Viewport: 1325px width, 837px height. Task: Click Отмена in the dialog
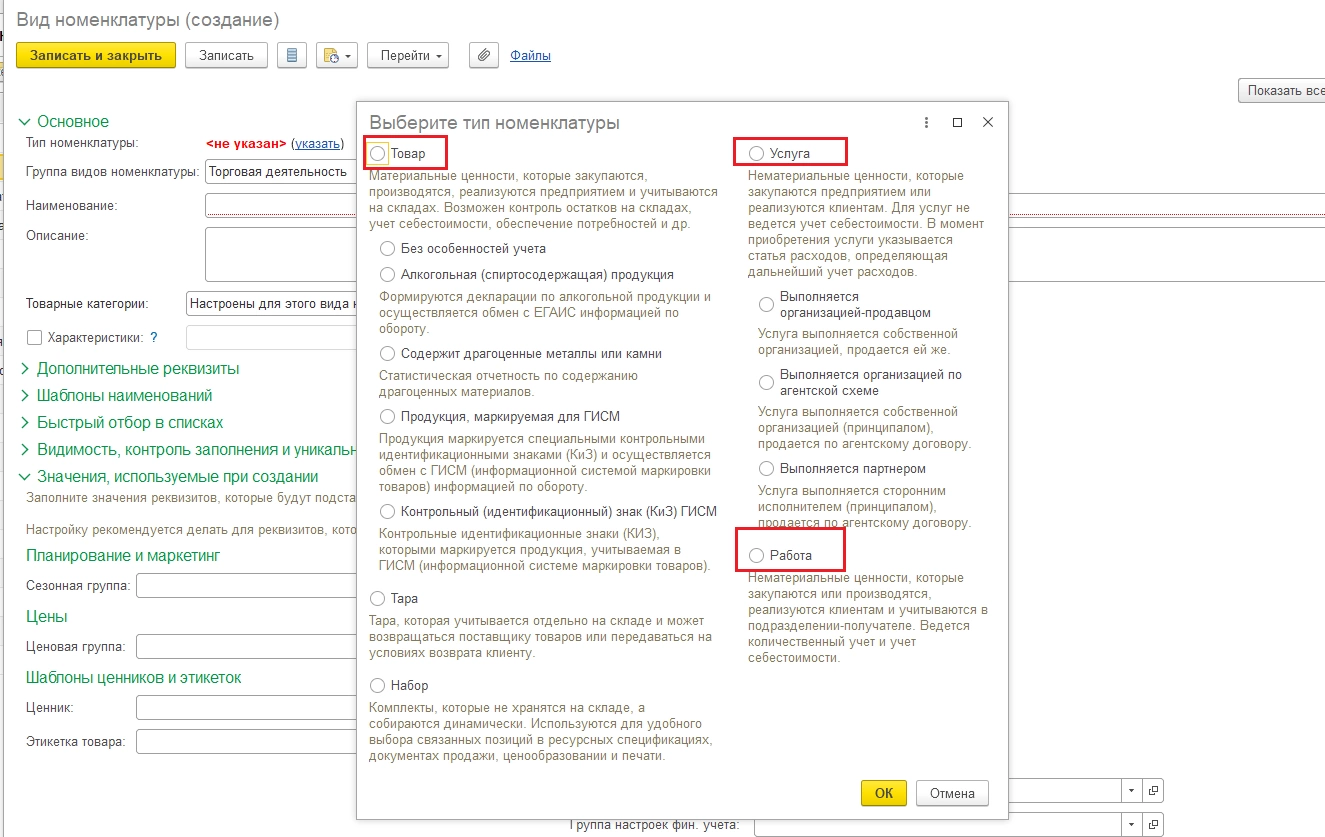tap(952, 793)
